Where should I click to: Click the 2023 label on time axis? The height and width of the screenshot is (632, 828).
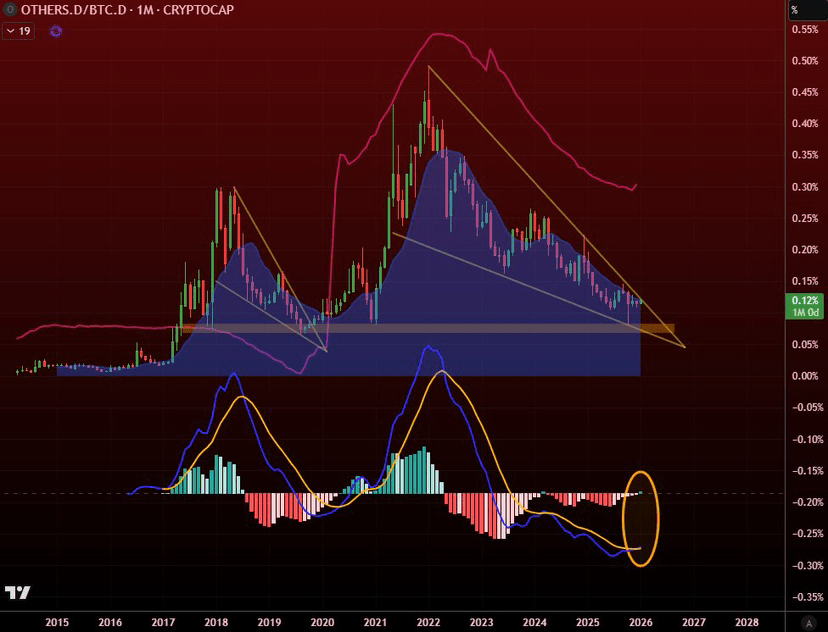click(482, 622)
